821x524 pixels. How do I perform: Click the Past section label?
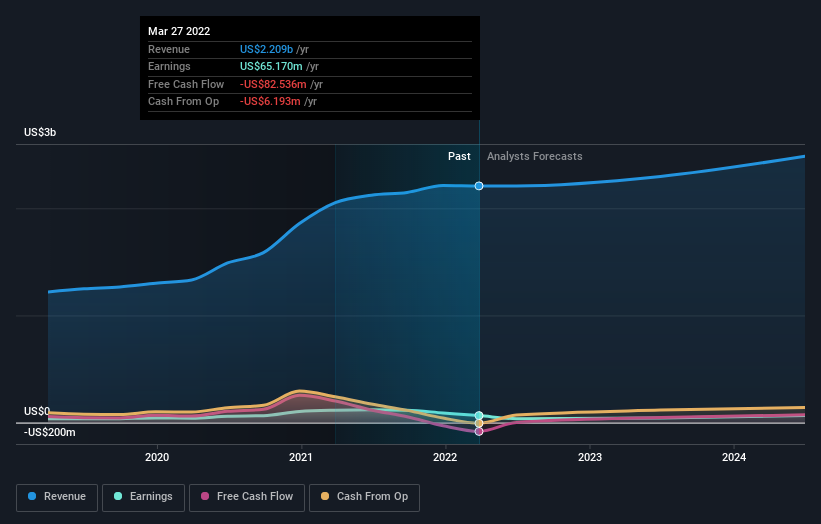[x=459, y=157]
